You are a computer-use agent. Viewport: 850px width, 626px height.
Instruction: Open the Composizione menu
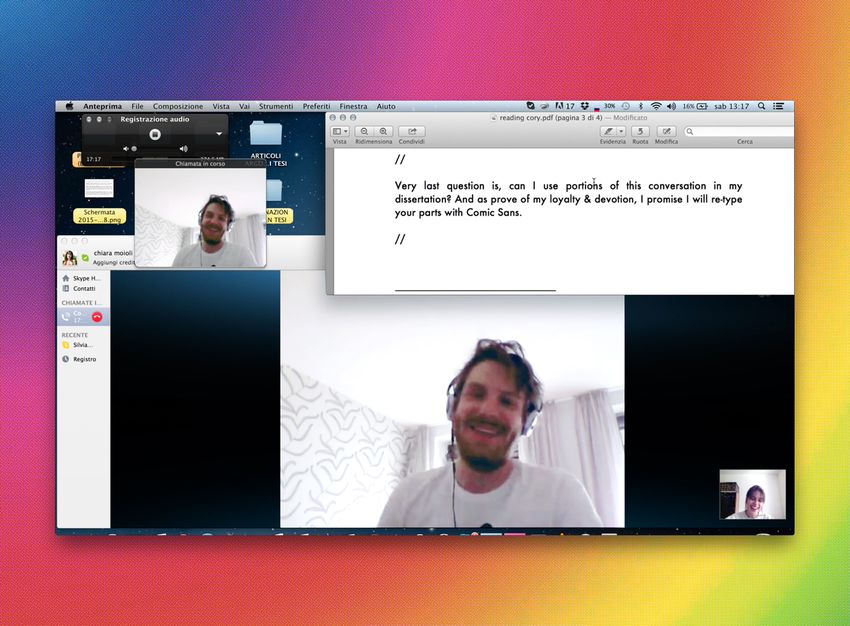pos(178,106)
